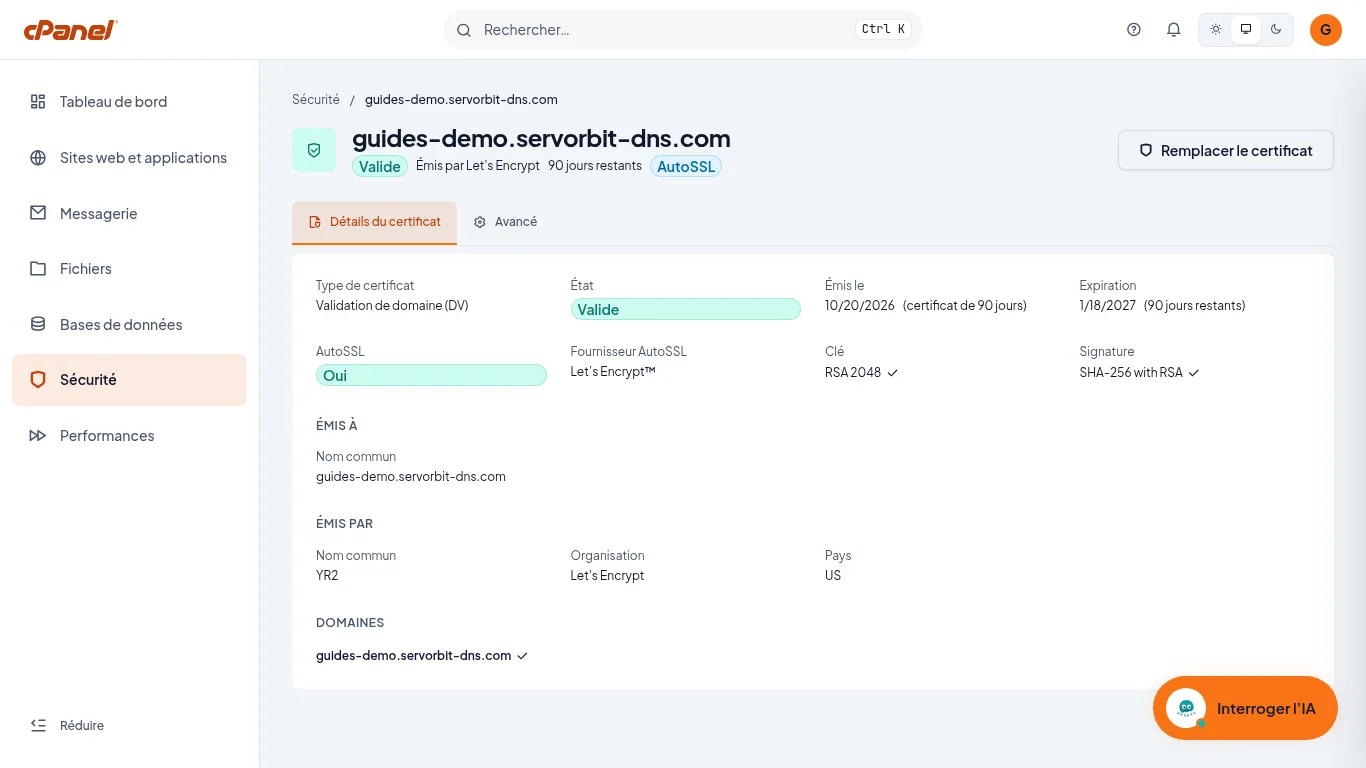Screen dimensions: 1366x768
Task: Click the issue date 10/20/2026
Action: tap(860, 306)
